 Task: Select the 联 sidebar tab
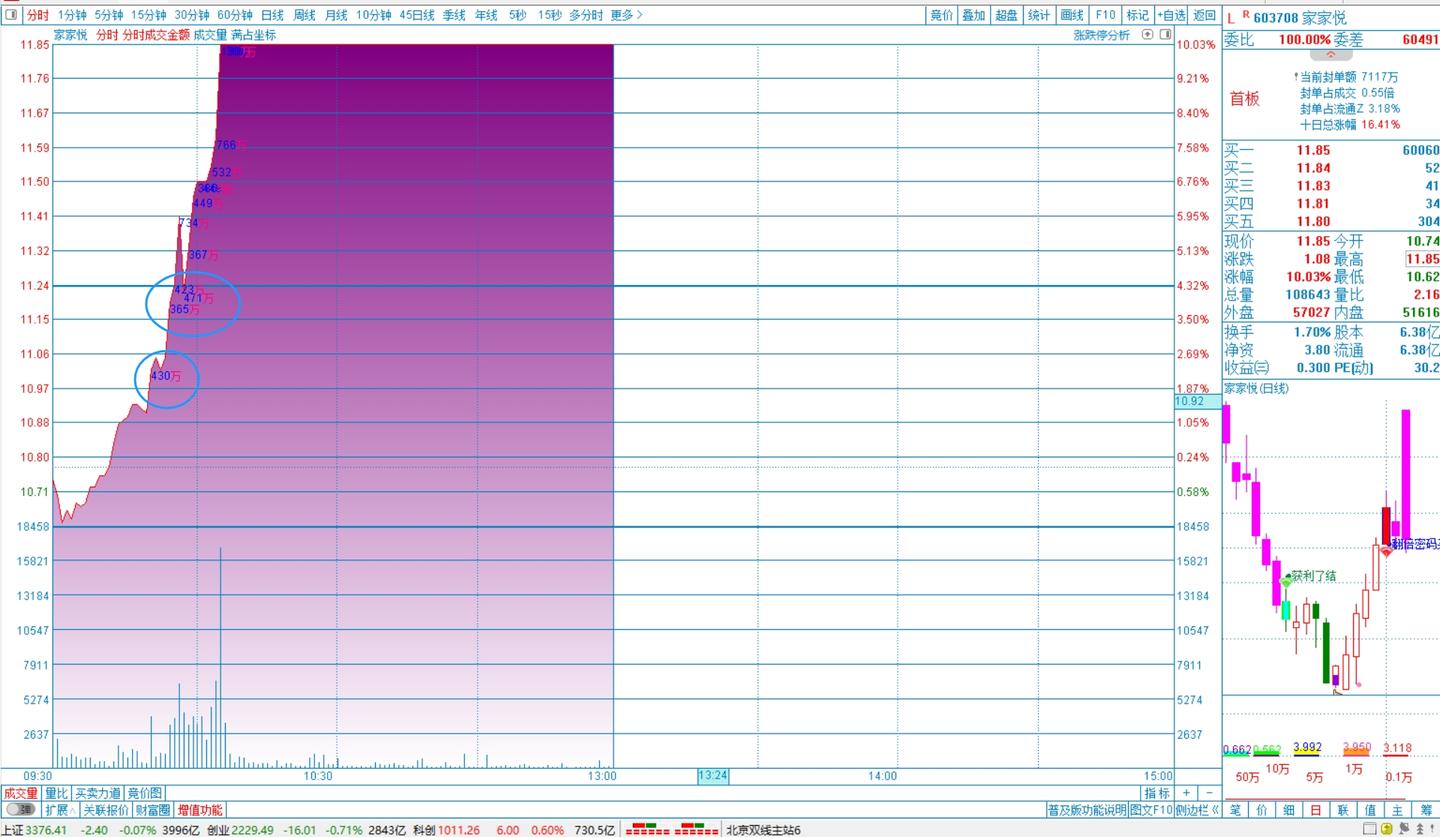pyautogui.click(x=1343, y=810)
